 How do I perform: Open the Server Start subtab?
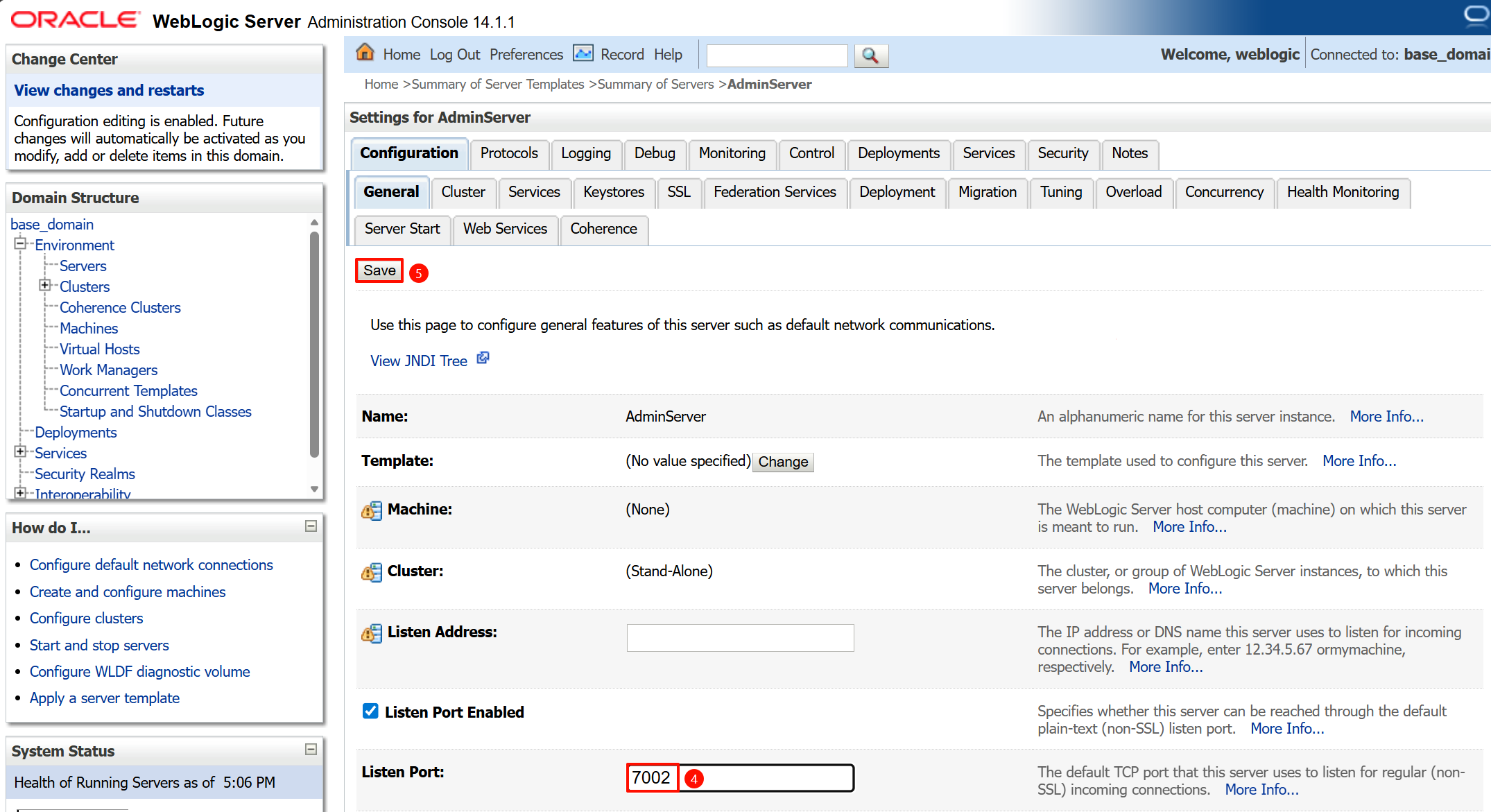tap(402, 229)
